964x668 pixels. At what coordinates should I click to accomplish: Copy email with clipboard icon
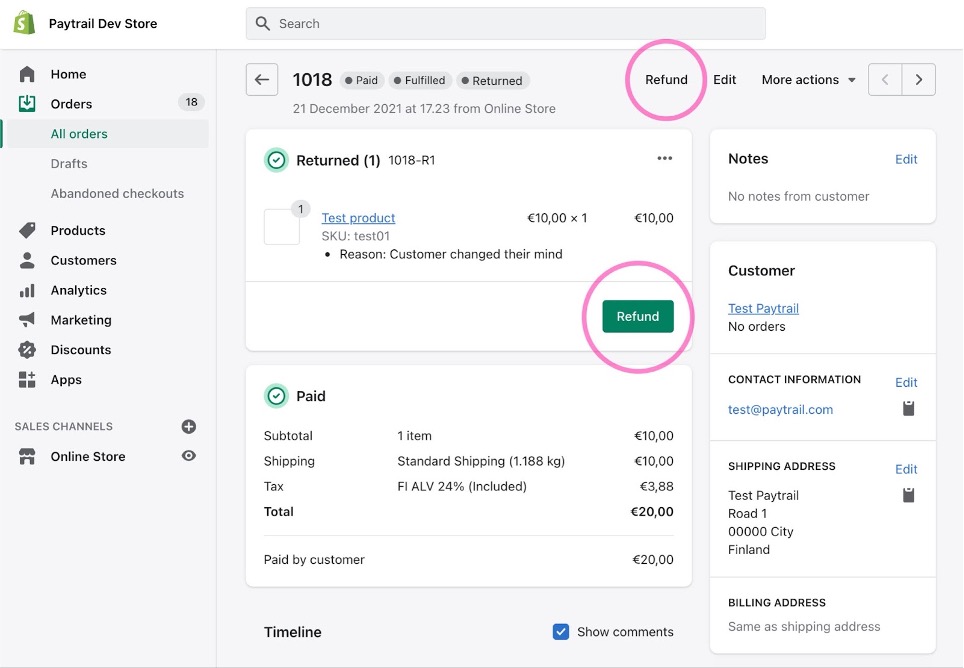pos(908,409)
